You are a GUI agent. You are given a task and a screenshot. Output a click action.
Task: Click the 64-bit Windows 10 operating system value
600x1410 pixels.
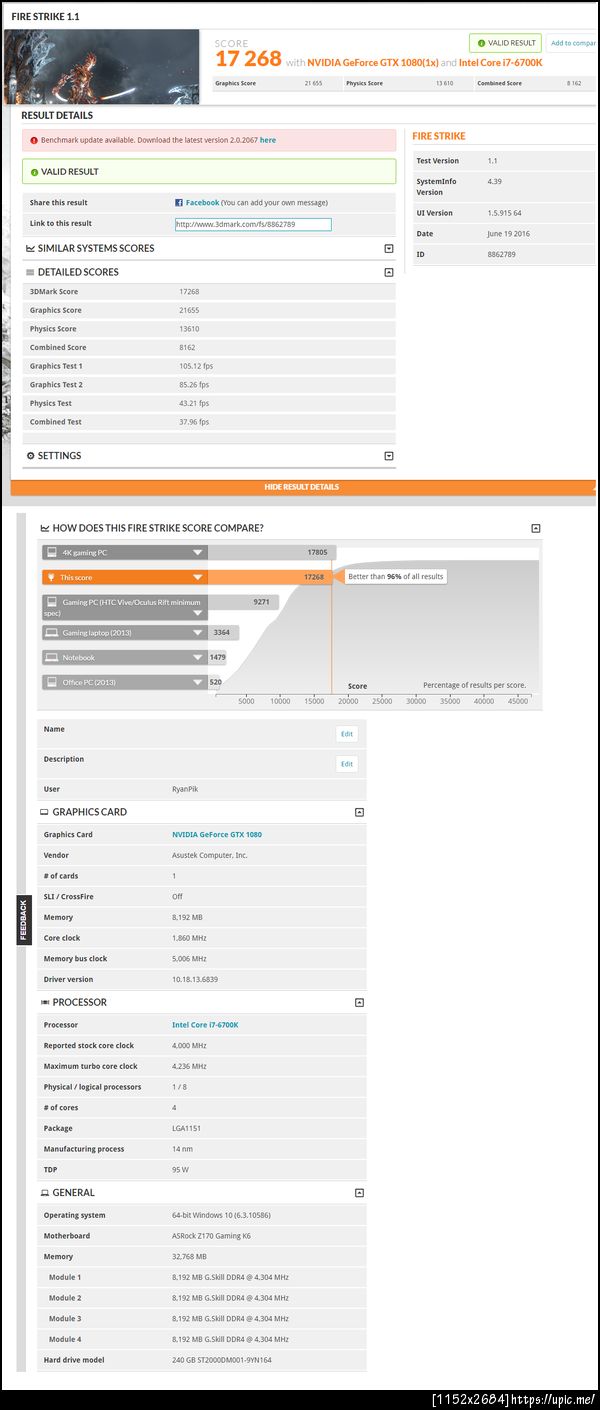pos(221,1215)
